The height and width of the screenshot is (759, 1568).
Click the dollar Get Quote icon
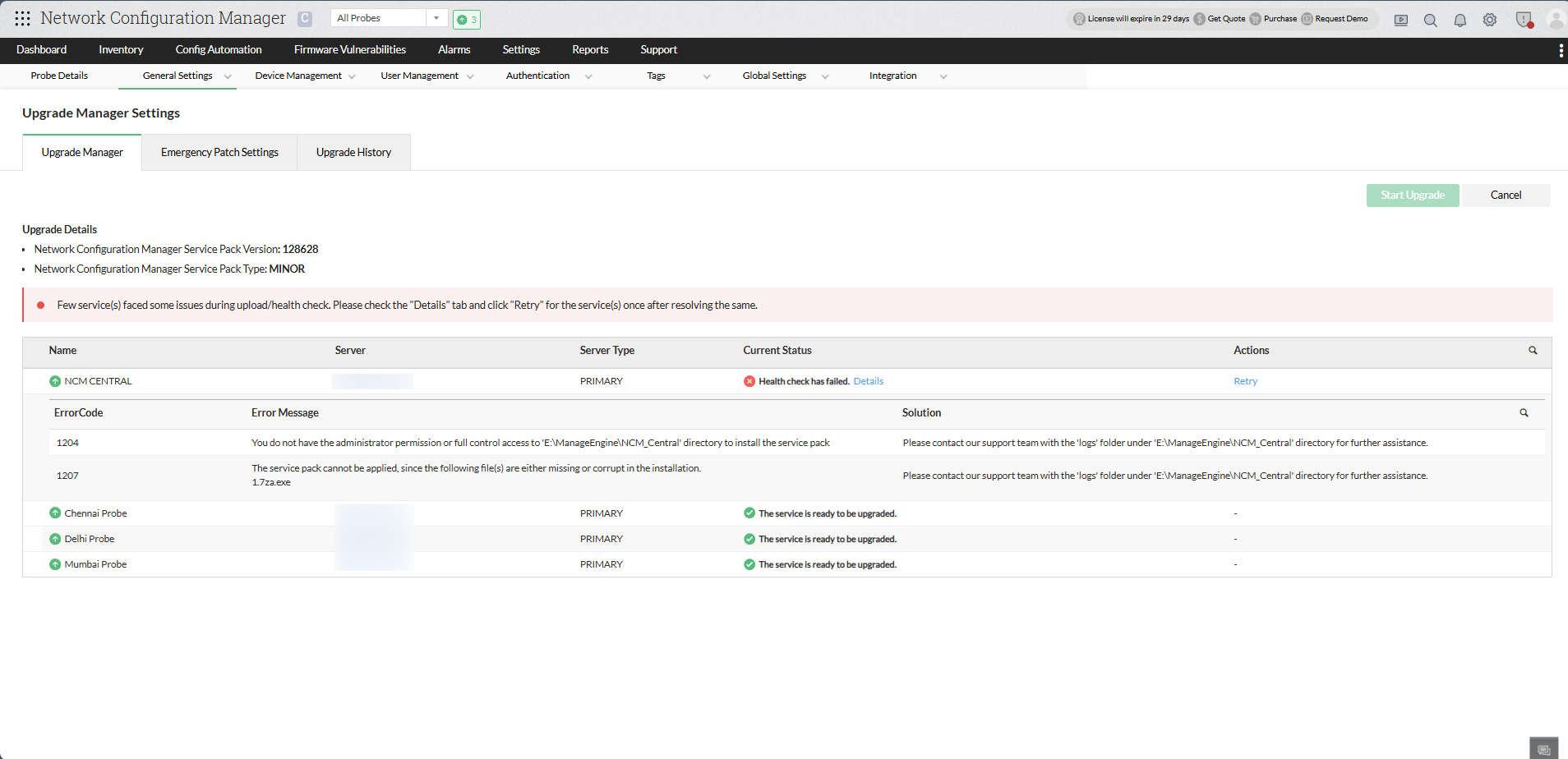pyautogui.click(x=1200, y=19)
